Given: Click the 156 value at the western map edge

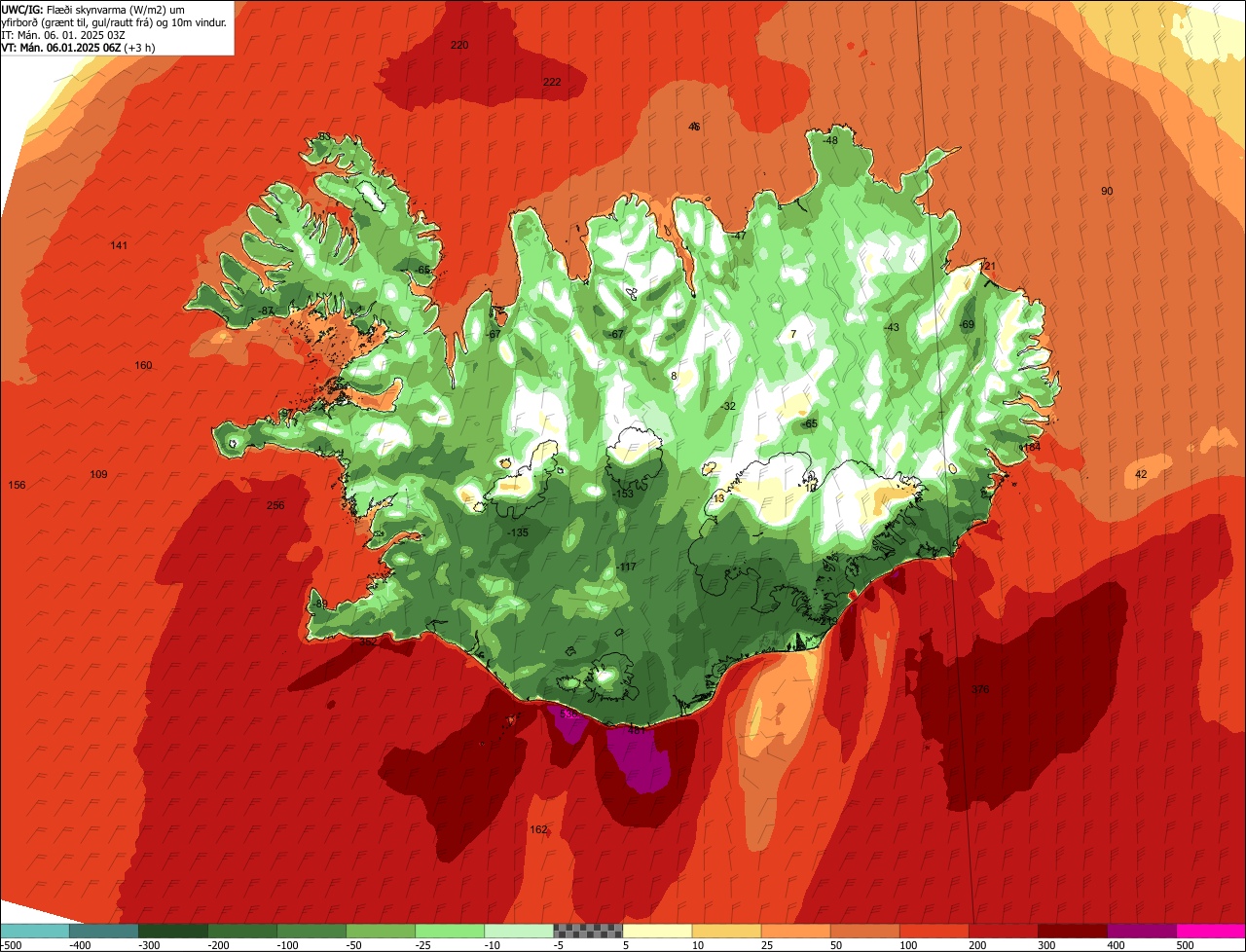Looking at the screenshot, I should click(x=17, y=485).
